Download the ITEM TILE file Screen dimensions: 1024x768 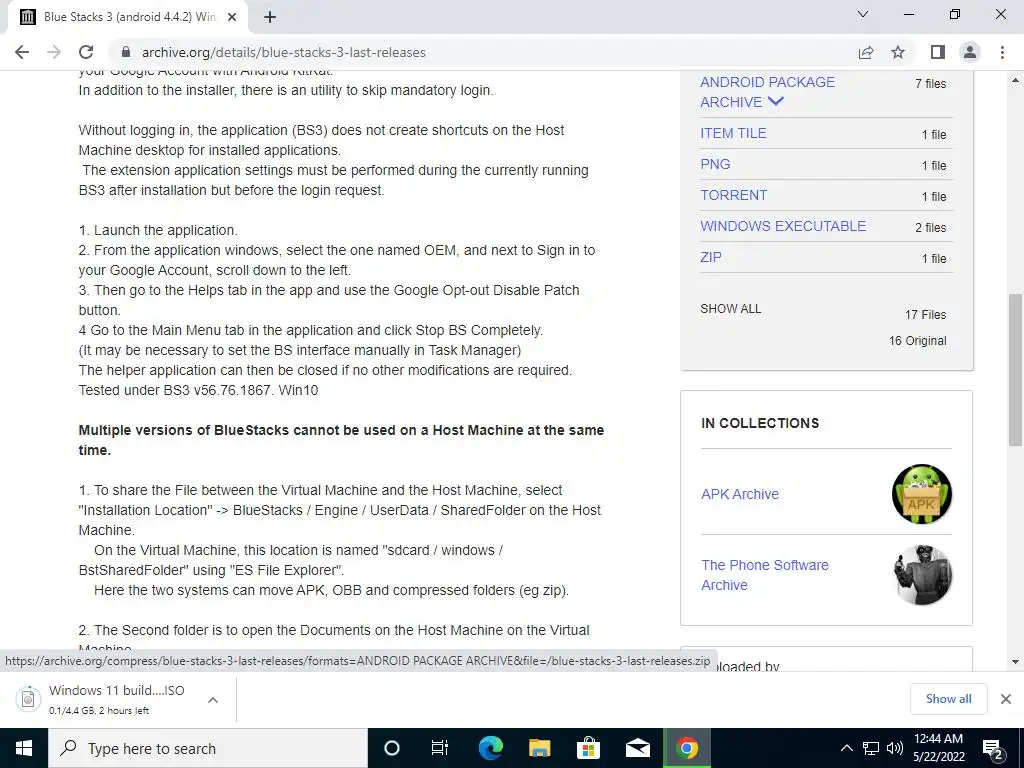tap(733, 133)
